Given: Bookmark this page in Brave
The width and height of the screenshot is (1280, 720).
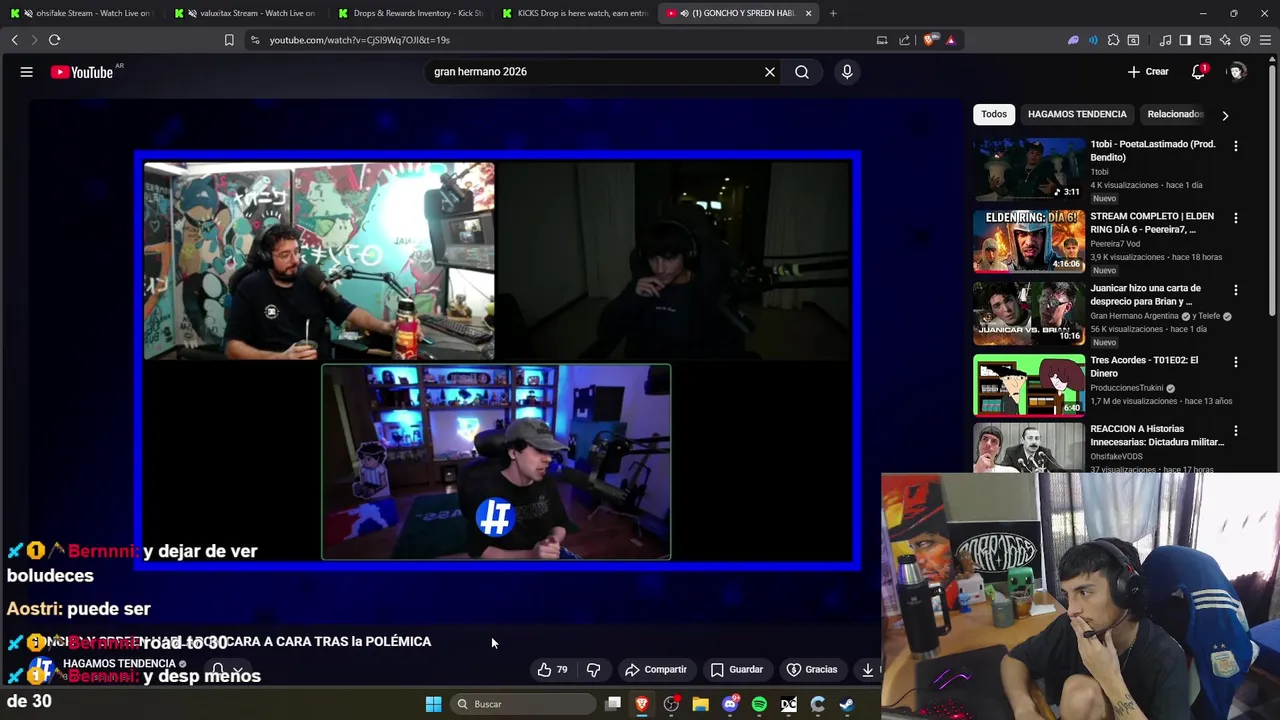Looking at the screenshot, I should pos(229,40).
